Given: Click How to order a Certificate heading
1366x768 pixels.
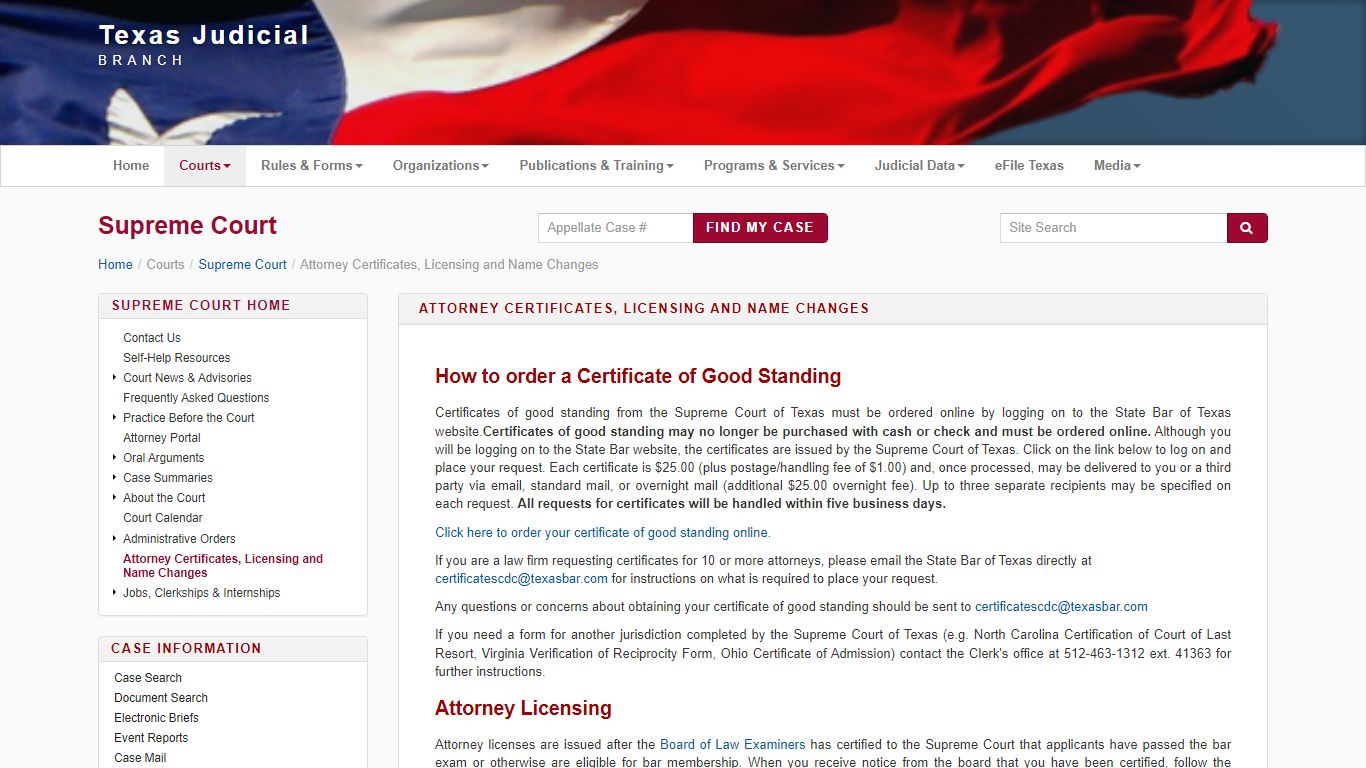Looking at the screenshot, I should click(638, 377).
